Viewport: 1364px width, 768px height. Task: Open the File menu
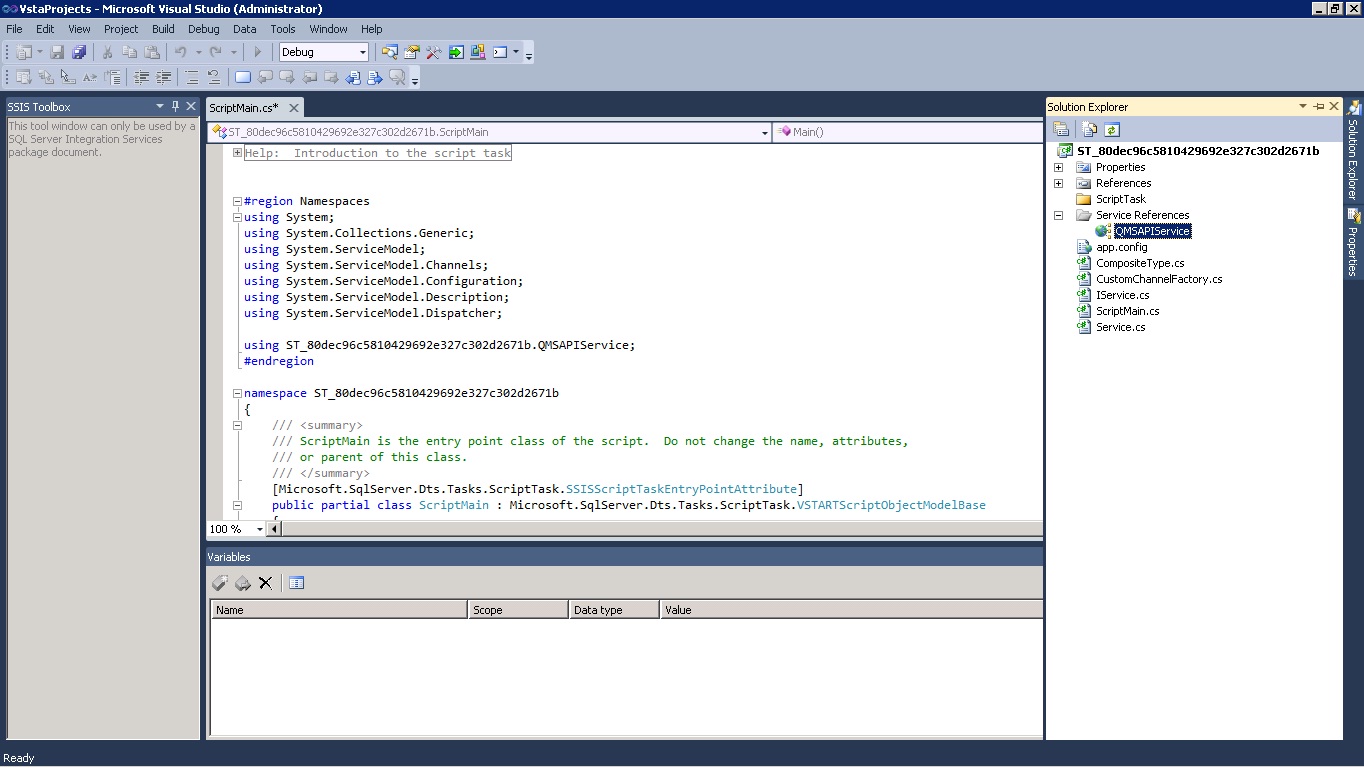[14, 29]
